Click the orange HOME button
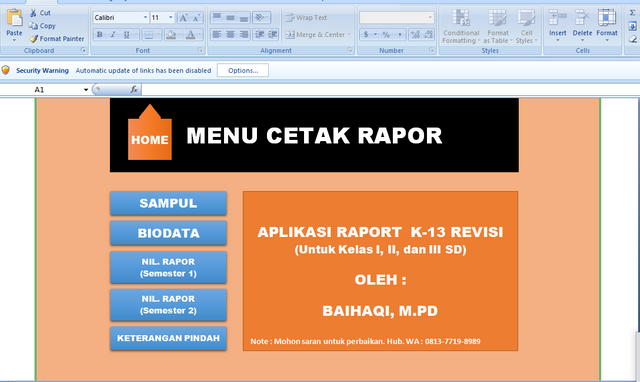 [150, 132]
